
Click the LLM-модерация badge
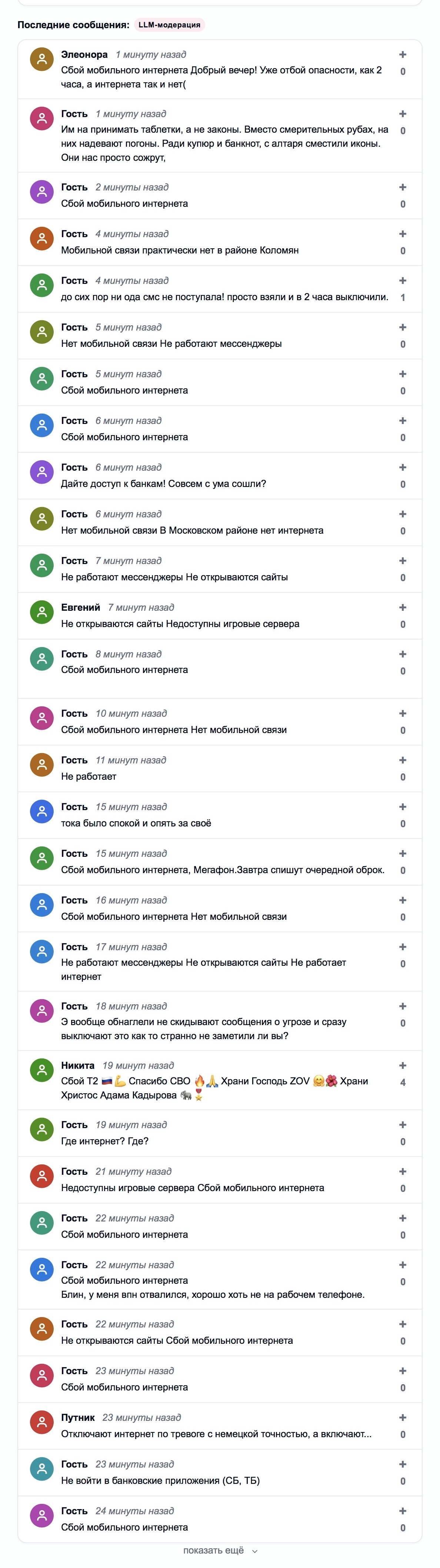coord(169,25)
